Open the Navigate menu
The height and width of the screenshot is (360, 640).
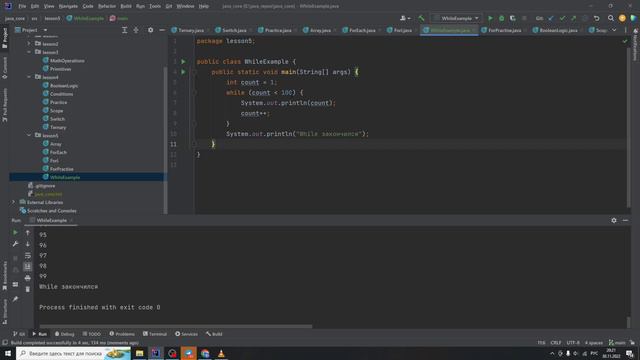coord(68,6)
